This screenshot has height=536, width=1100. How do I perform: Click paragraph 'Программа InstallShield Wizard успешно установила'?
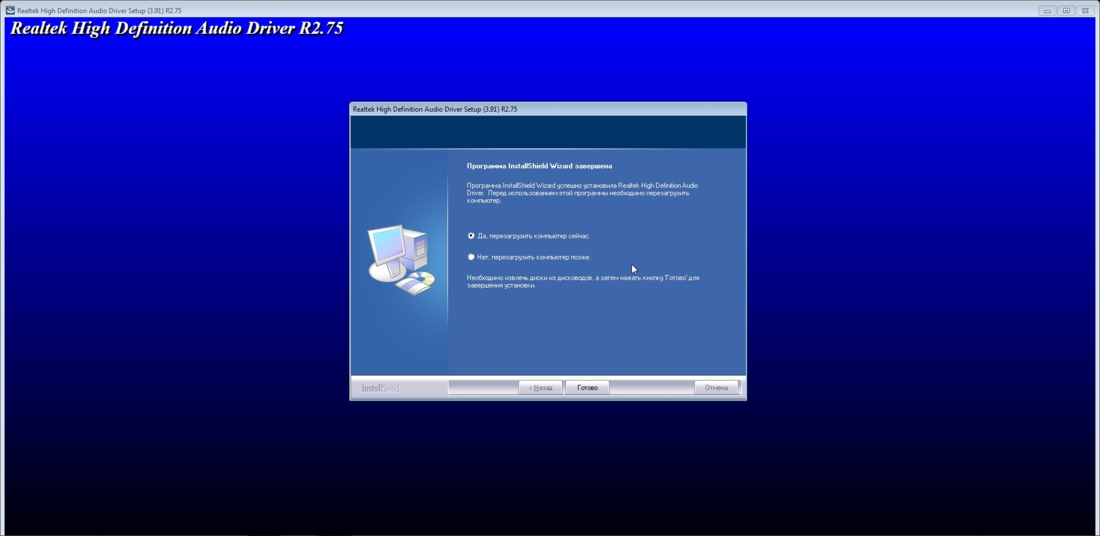click(582, 193)
